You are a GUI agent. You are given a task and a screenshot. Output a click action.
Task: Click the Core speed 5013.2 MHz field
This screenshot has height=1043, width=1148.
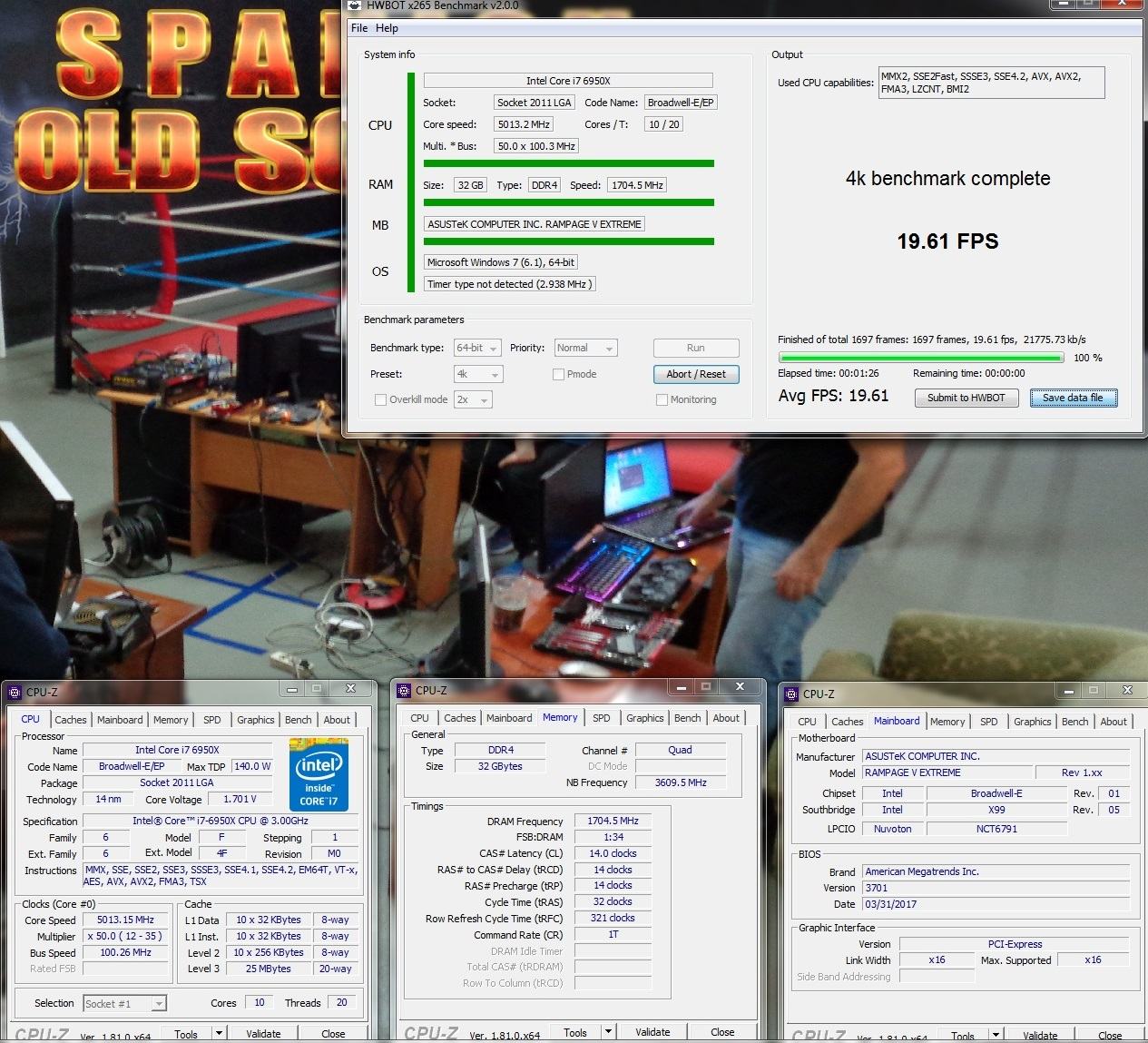[x=524, y=124]
